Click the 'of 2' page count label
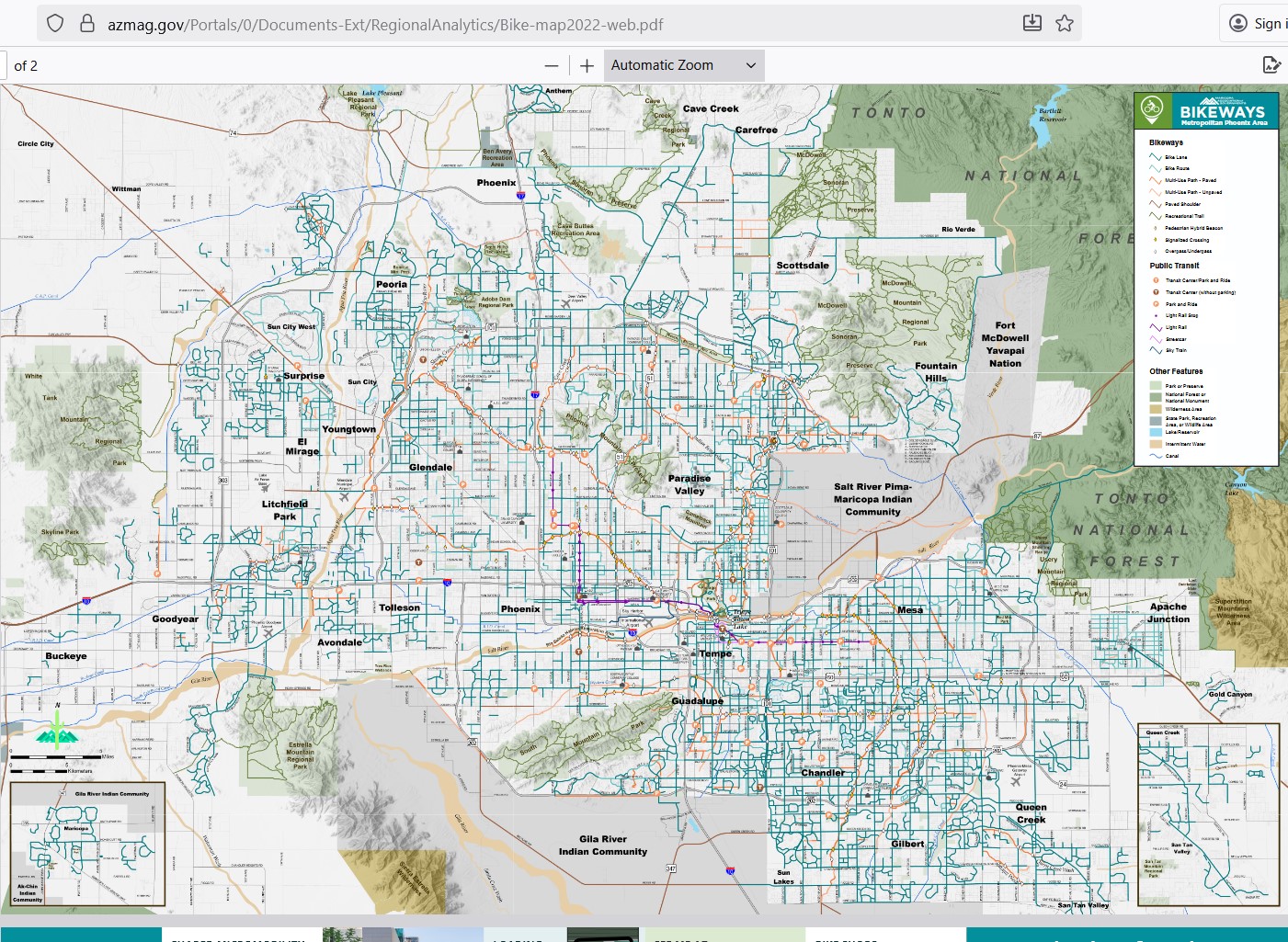The width and height of the screenshot is (1288, 942). click(26, 66)
